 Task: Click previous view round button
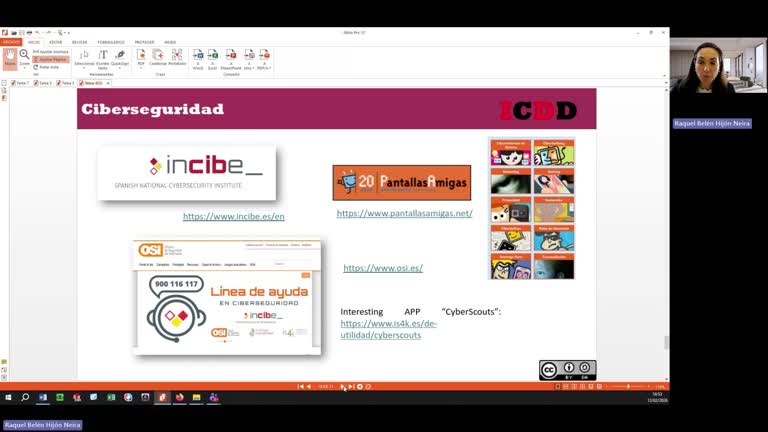pos(360,386)
